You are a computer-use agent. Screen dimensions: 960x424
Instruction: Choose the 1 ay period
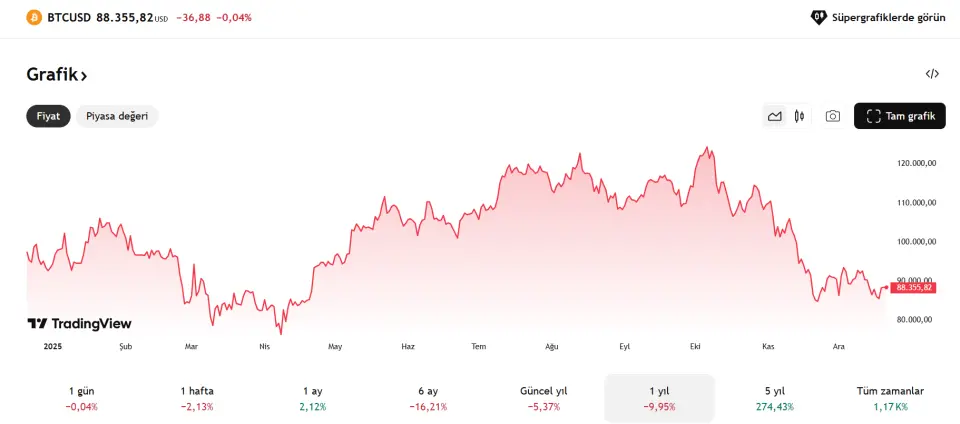tap(313, 398)
